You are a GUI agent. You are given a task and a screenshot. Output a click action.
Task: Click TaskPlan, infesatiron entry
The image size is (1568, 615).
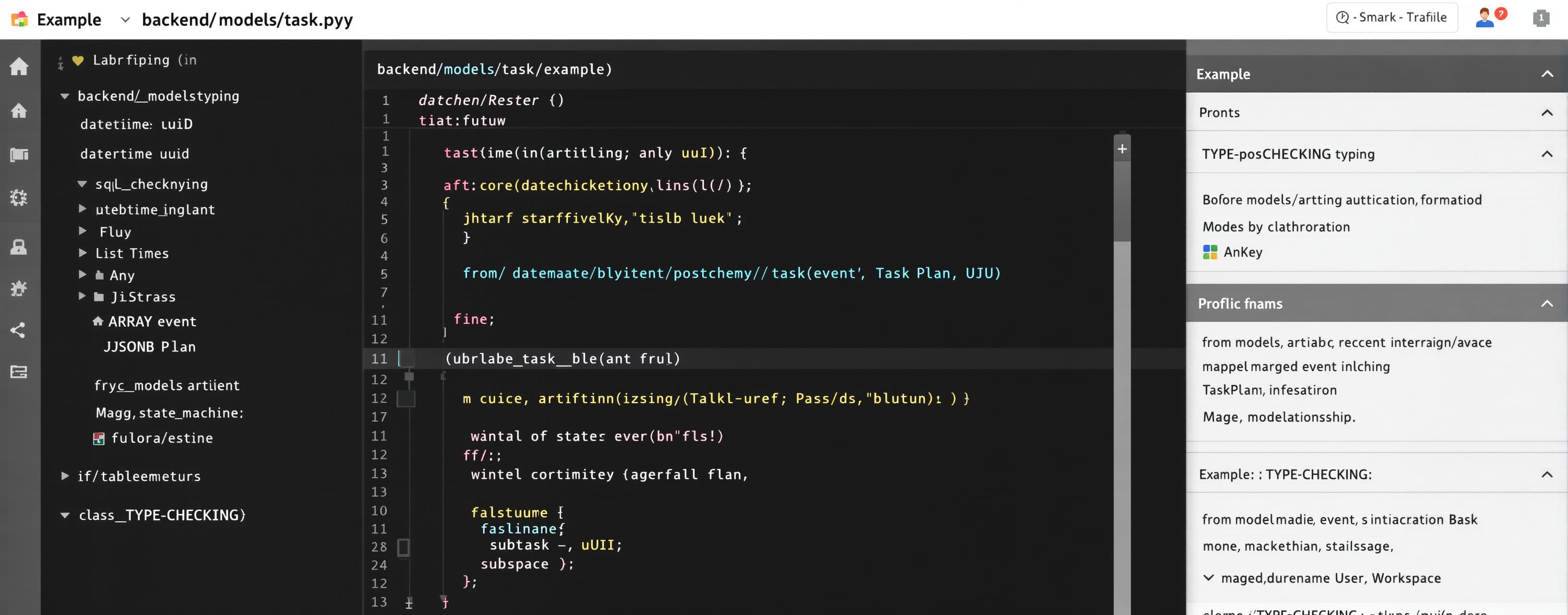pos(1270,390)
